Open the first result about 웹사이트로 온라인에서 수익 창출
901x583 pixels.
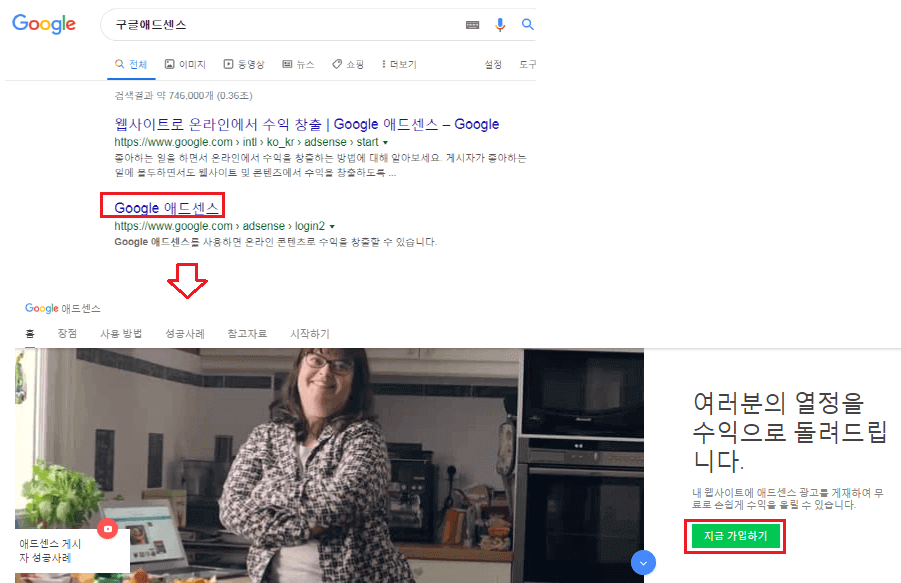pyautogui.click(x=307, y=124)
